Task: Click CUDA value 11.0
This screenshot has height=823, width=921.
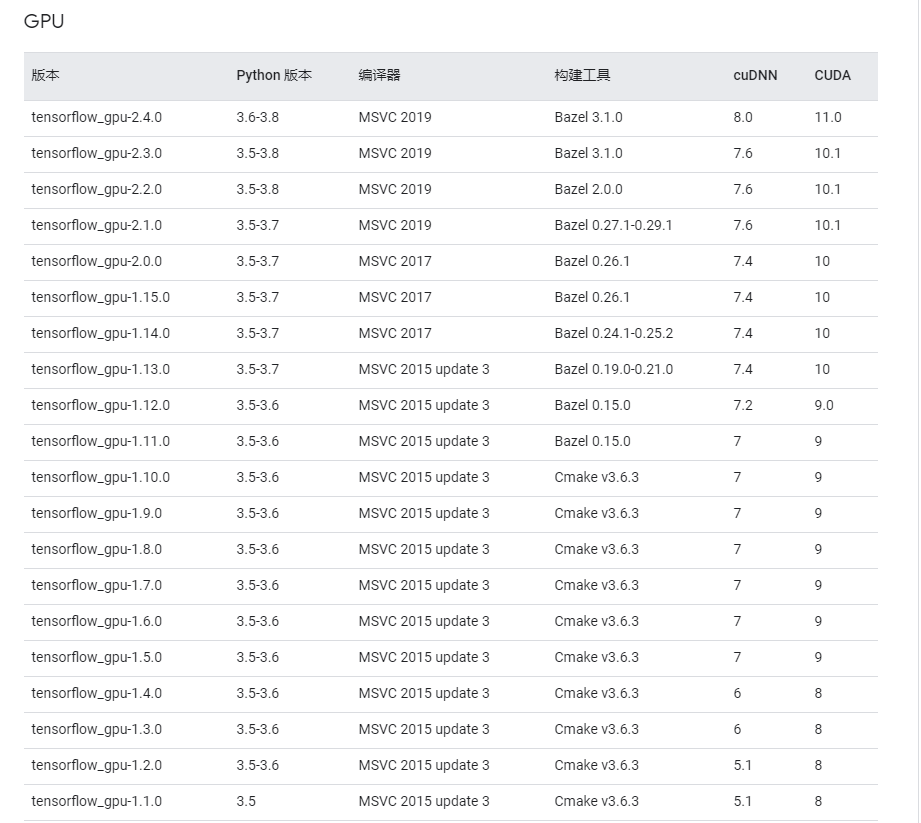Action: point(828,117)
